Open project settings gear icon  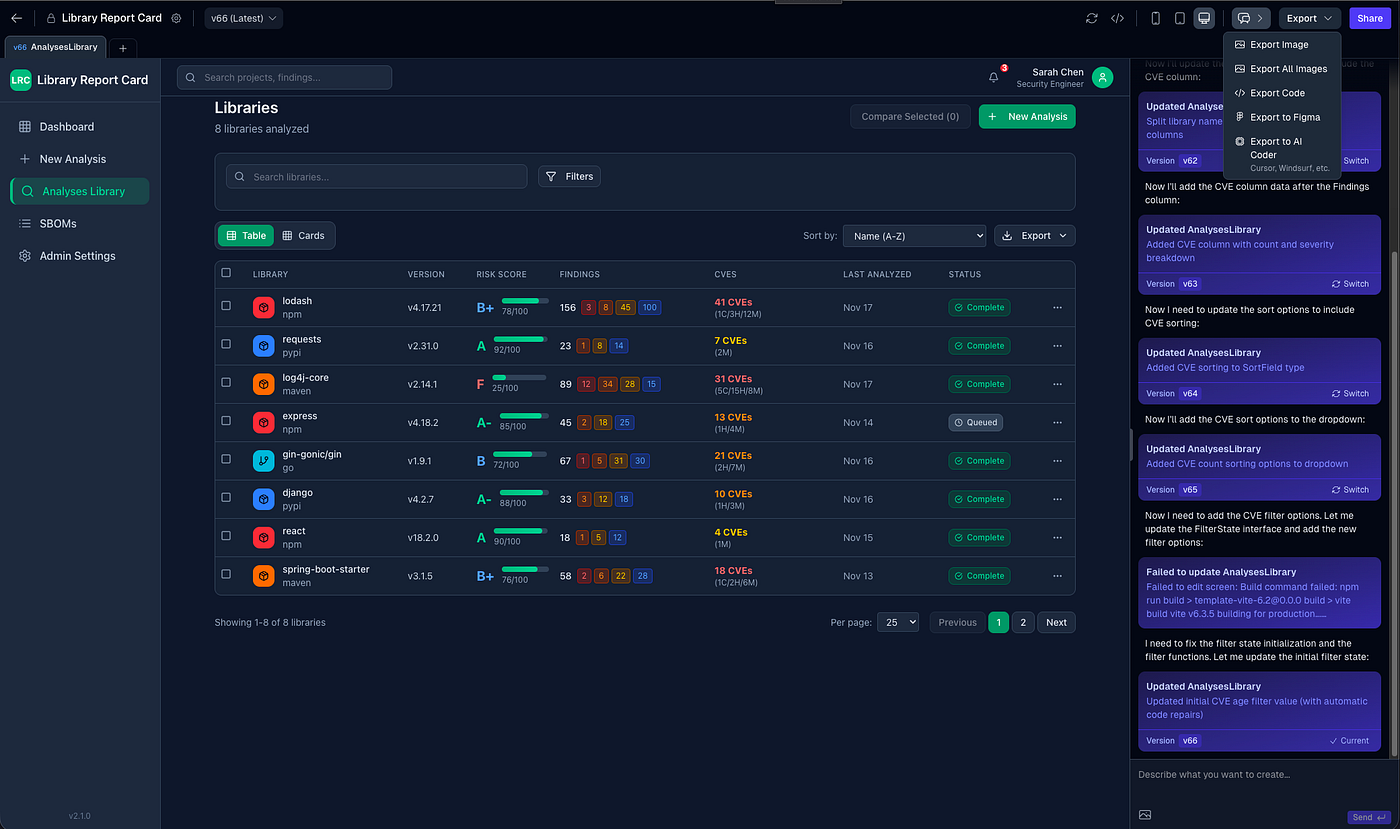coord(177,18)
